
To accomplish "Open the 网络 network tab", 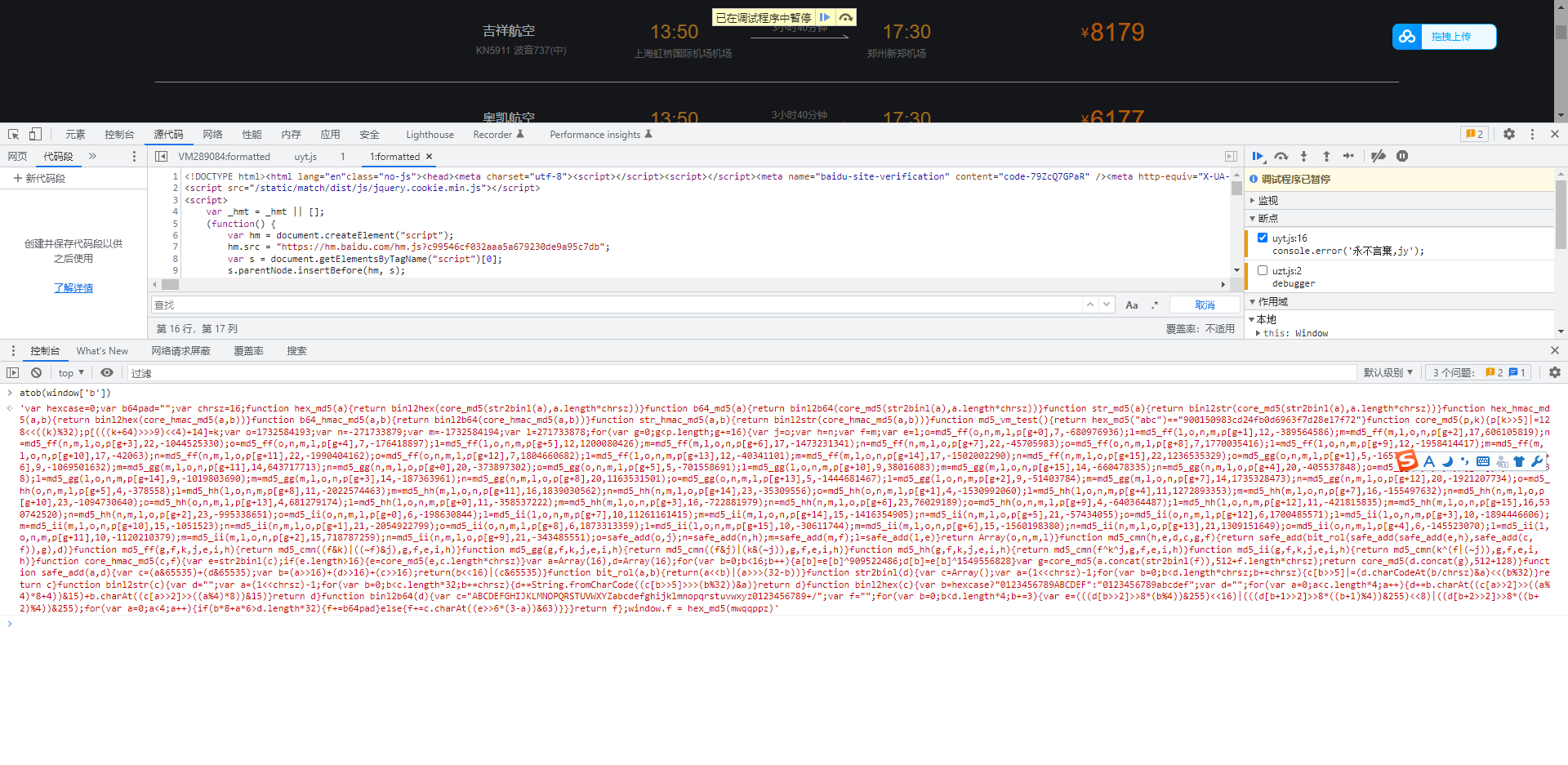I will click(212, 134).
